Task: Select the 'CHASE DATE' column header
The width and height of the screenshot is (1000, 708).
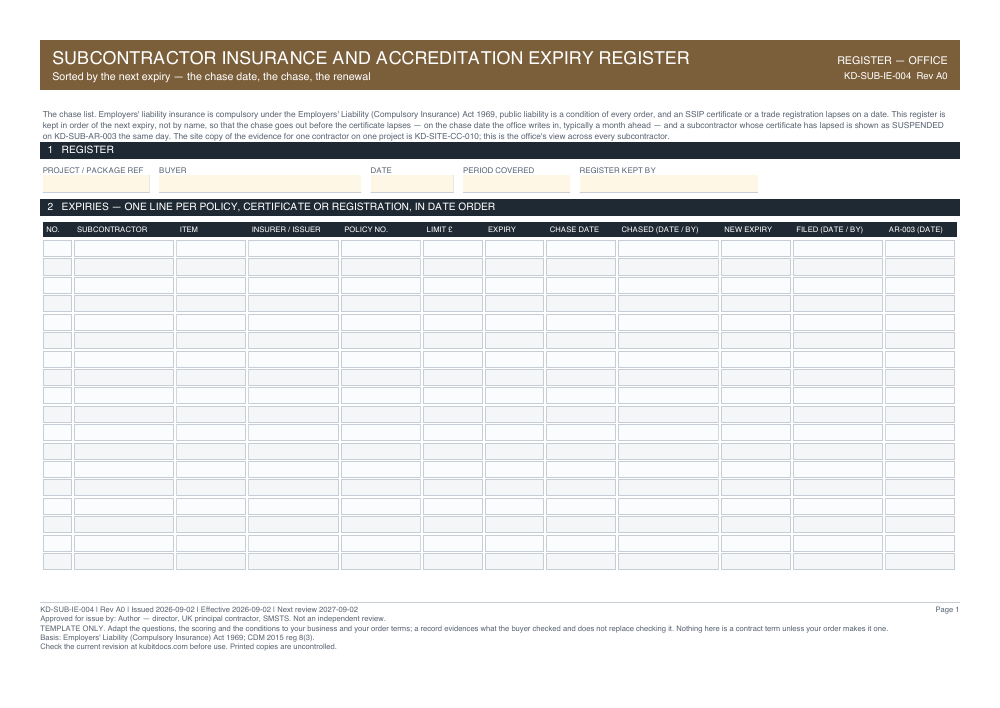Action: click(574, 230)
